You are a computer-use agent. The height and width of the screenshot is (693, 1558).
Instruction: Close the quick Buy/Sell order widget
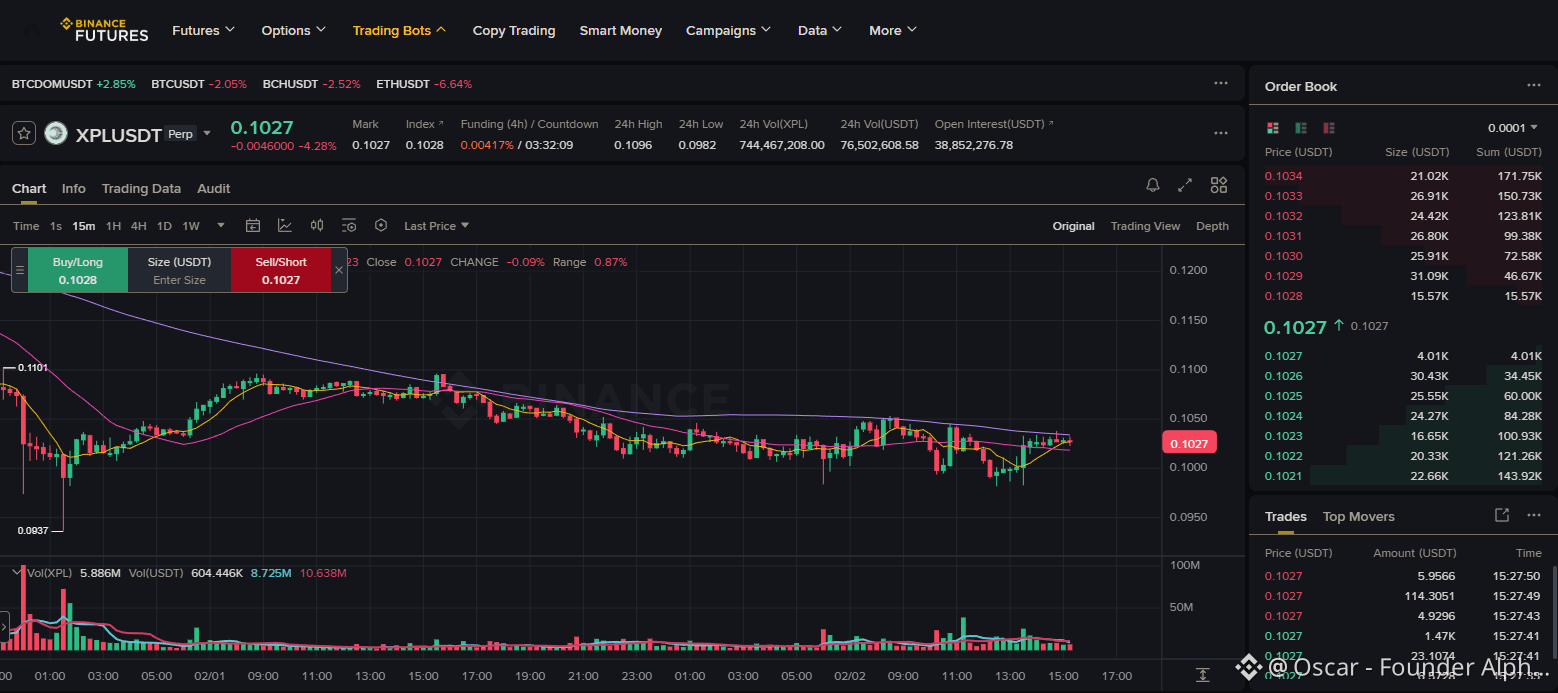coord(338,270)
